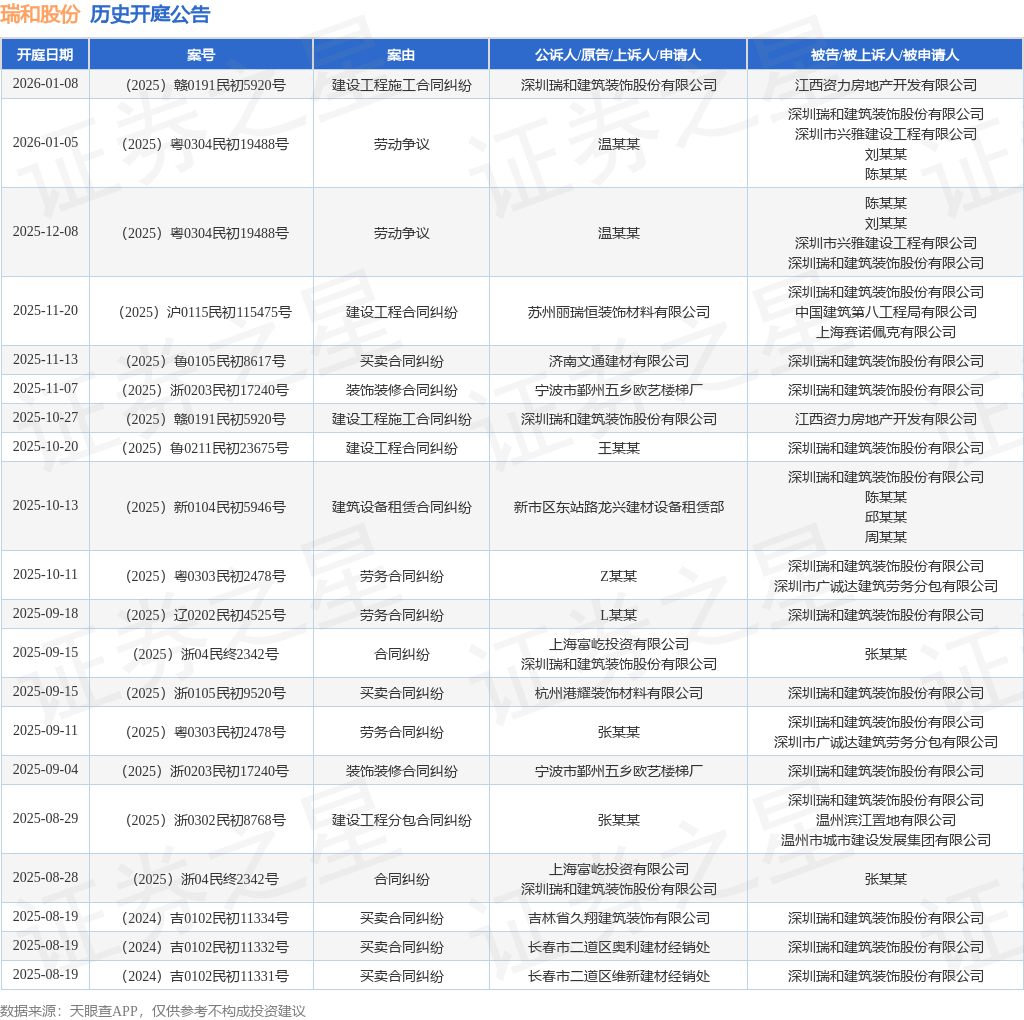Select the date cell 2025-12-08
This screenshot has height=1020, width=1024.
(45, 232)
